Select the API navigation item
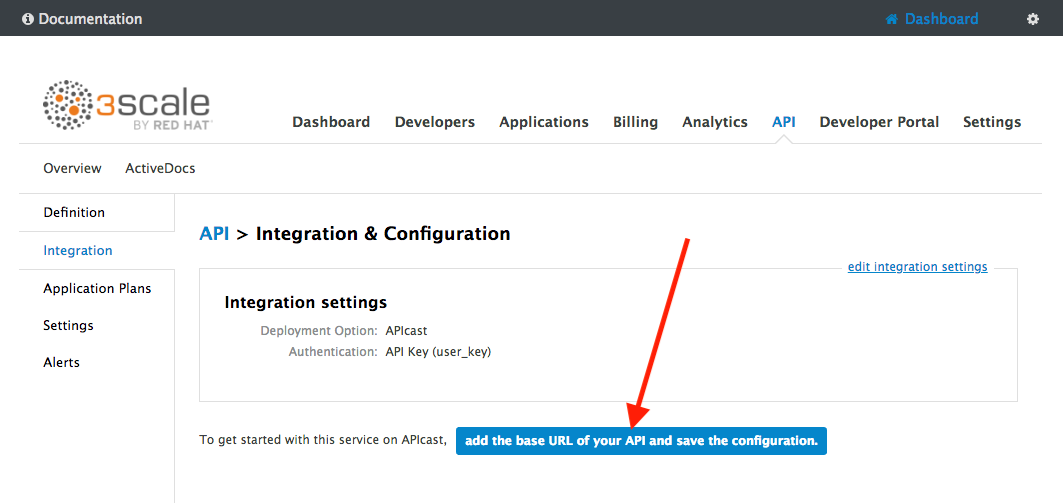Viewport: 1063px width, 503px height. pyautogui.click(x=784, y=122)
